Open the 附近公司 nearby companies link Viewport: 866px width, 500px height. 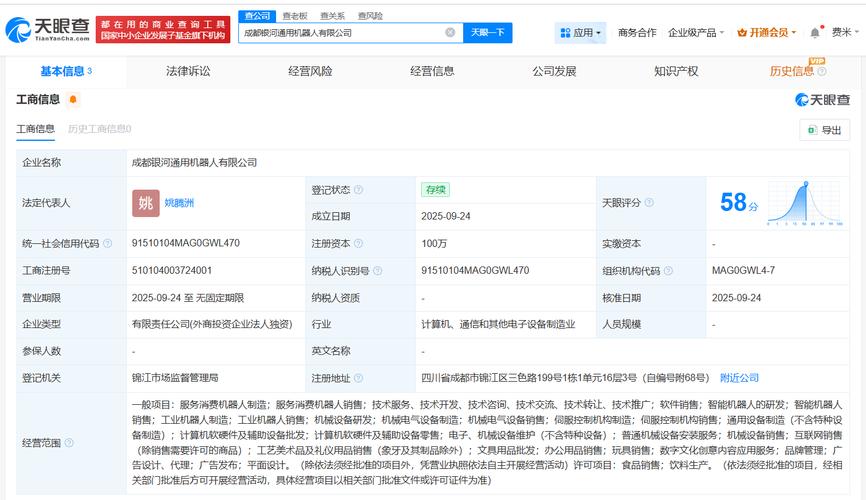tap(739, 378)
